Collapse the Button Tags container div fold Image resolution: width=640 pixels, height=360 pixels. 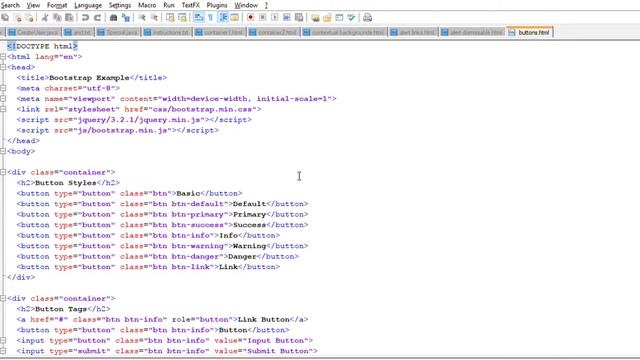pos(3,298)
